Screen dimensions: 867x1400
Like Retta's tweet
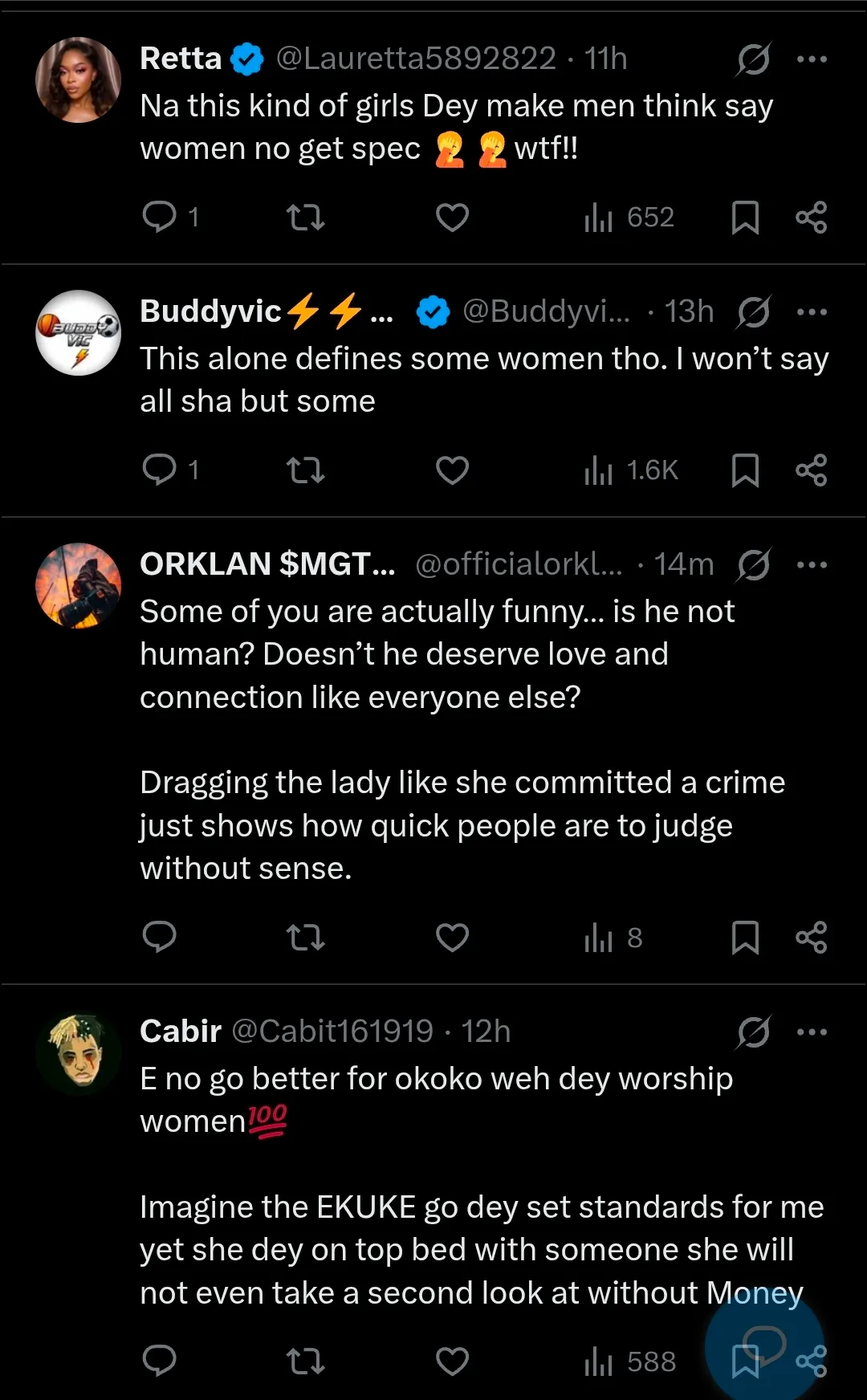click(x=452, y=218)
